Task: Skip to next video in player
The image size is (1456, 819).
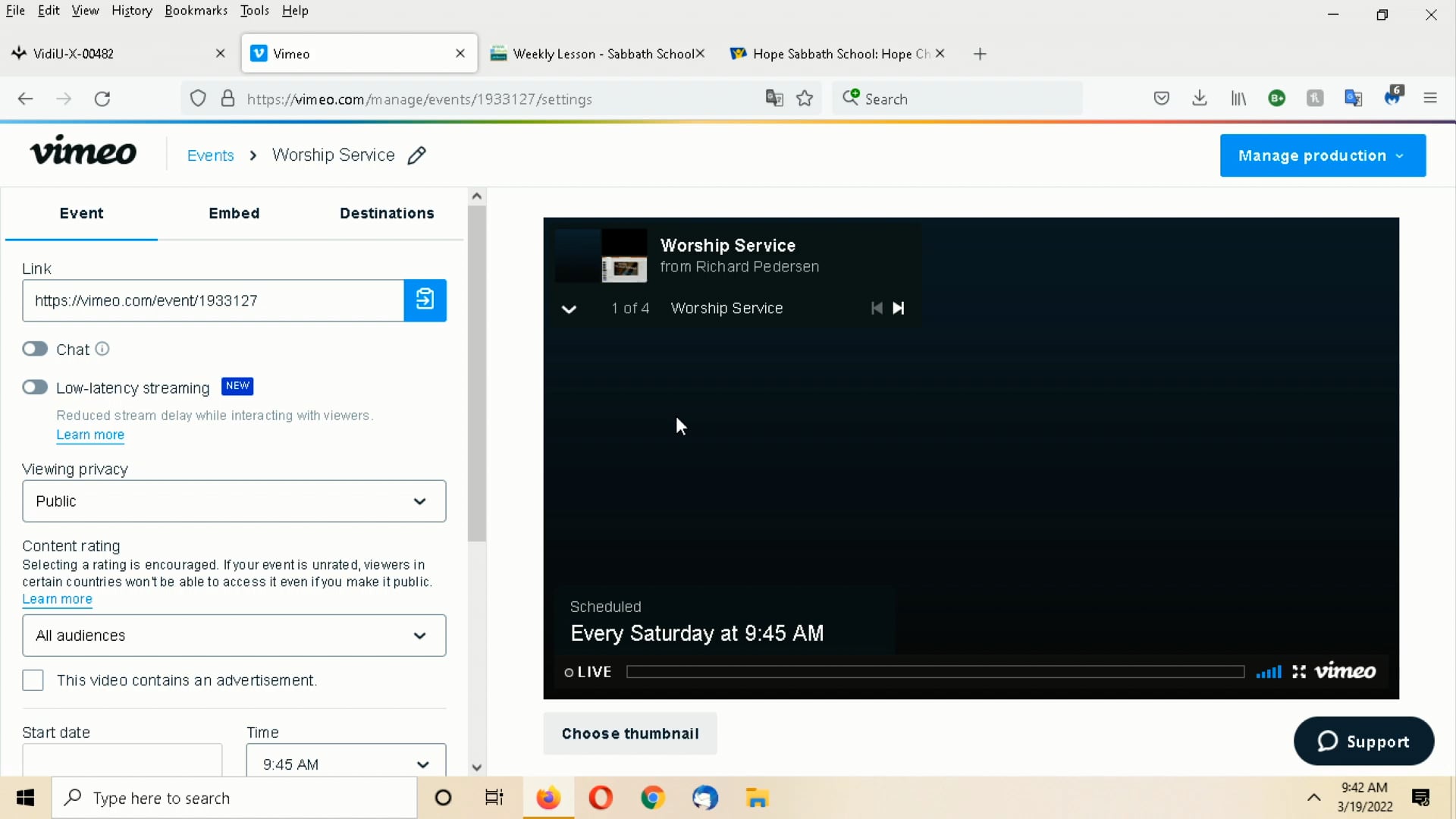Action: click(x=899, y=308)
